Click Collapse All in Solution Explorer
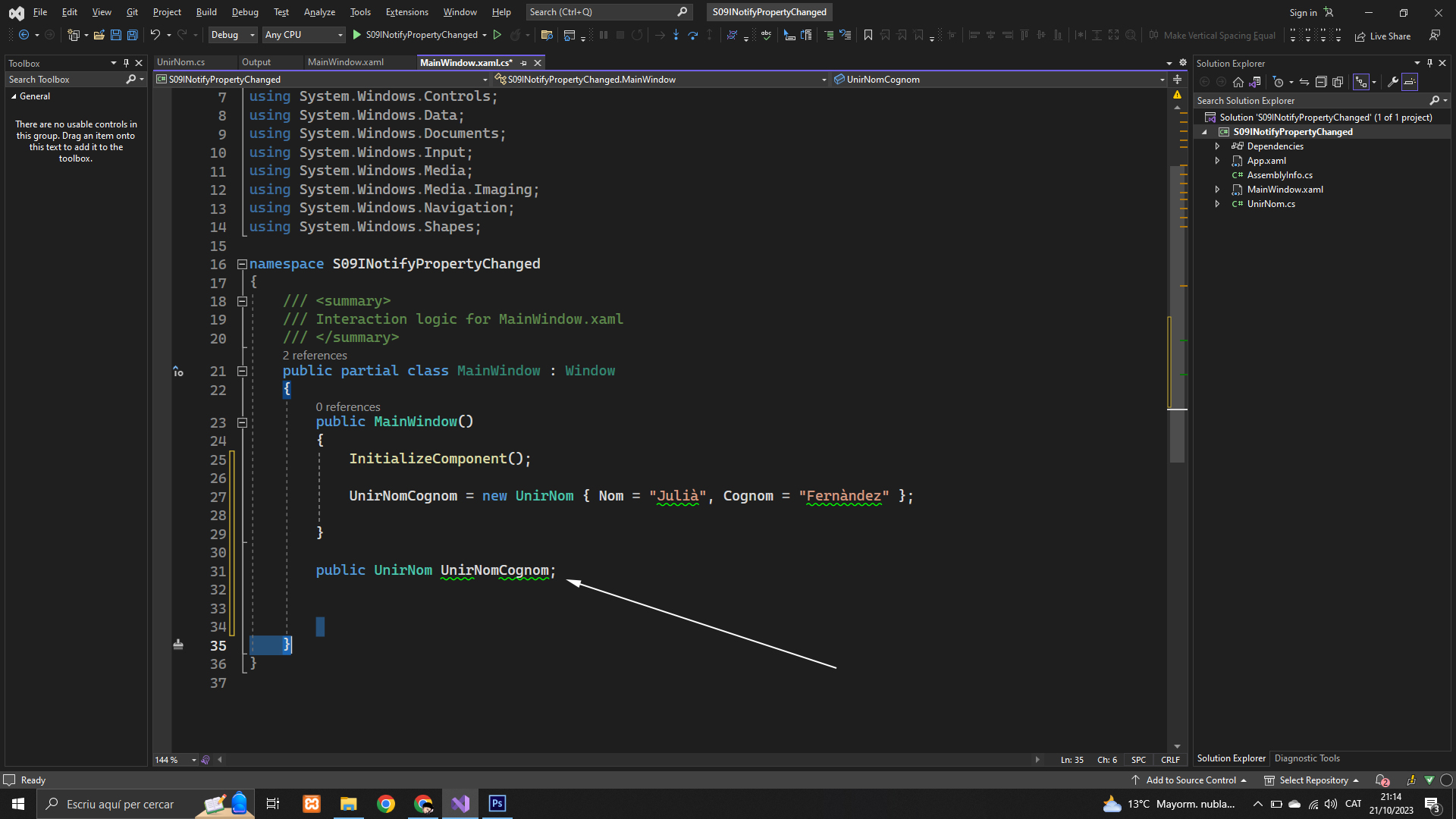 (x=1320, y=82)
